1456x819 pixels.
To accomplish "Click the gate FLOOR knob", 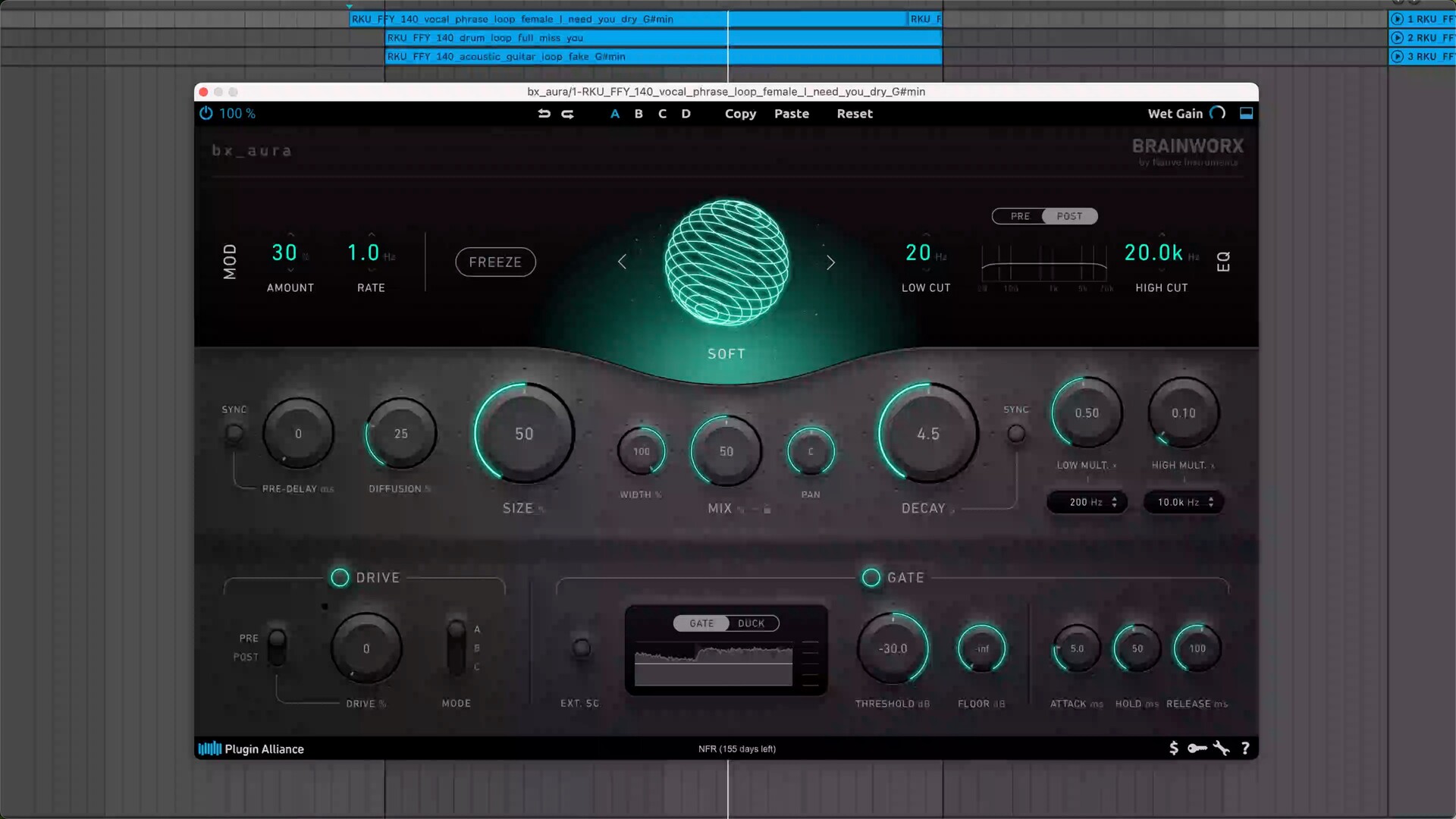I will click(982, 648).
